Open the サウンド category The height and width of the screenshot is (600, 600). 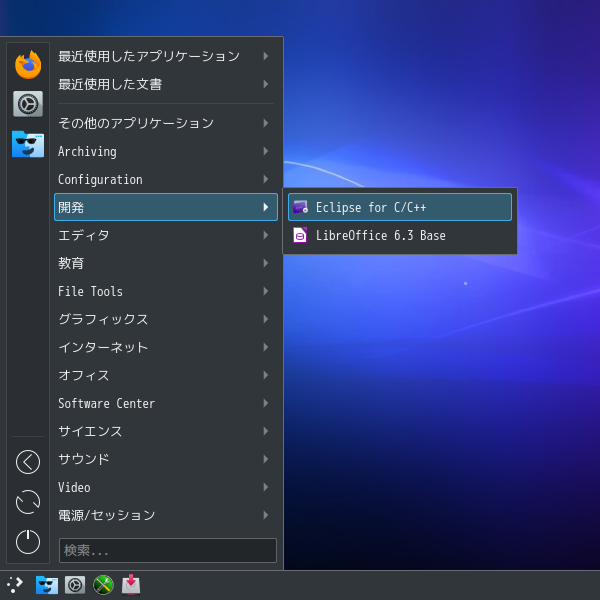[x=166, y=459]
